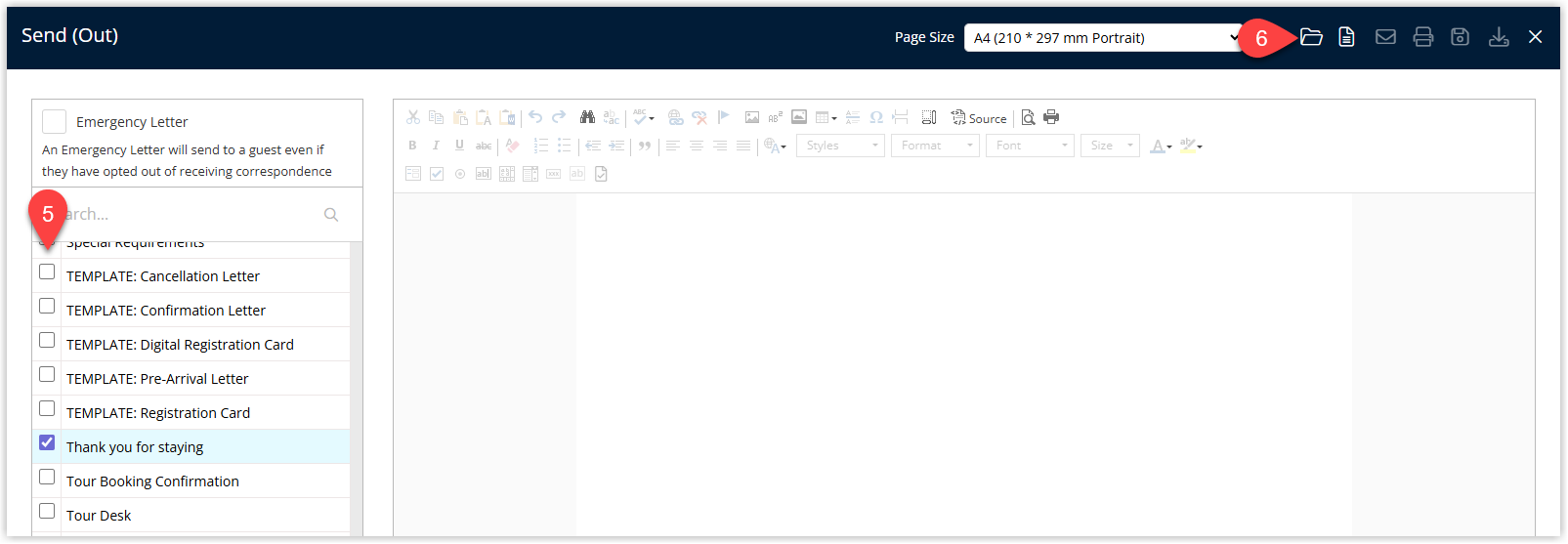Toggle Strikethrough formatting
Screen dimensions: 1568x544
pos(484,146)
